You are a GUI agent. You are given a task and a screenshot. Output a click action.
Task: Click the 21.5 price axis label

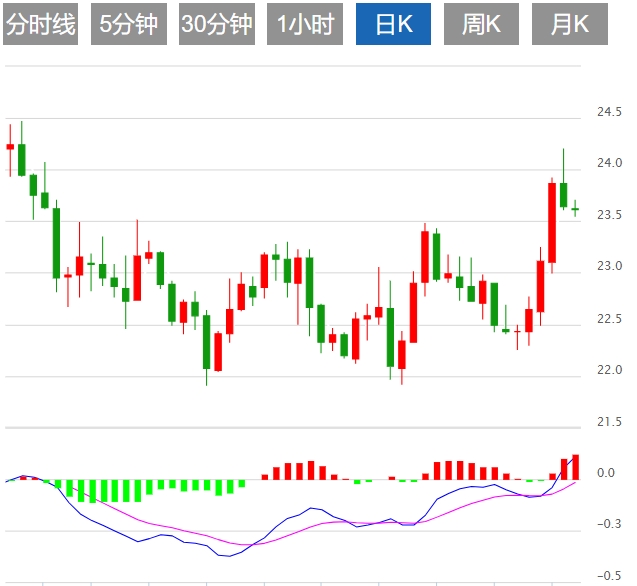(609, 422)
